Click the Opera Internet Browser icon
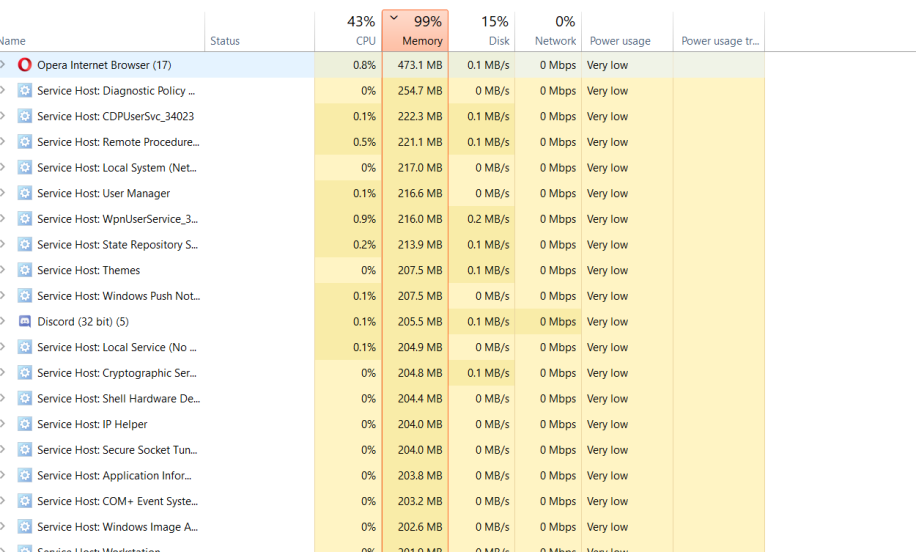This screenshot has height=552, width=916. coord(25,65)
